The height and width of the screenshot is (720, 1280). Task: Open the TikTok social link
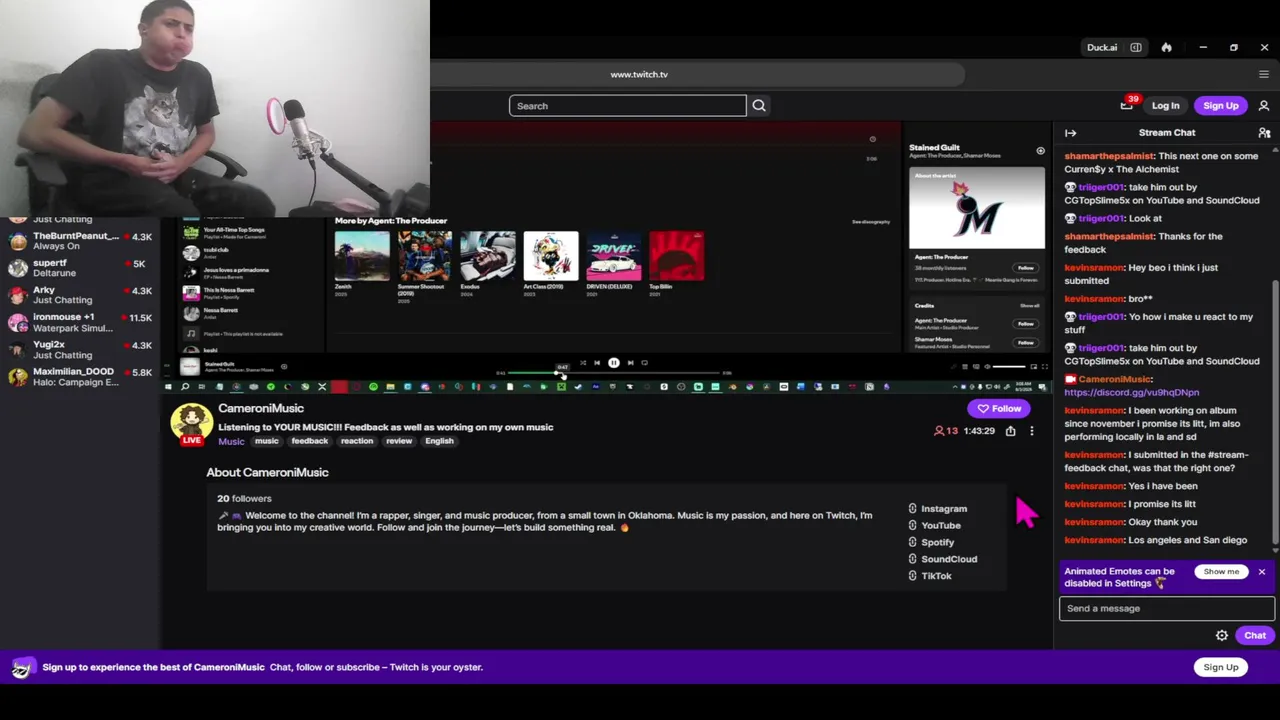click(x=930, y=577)
